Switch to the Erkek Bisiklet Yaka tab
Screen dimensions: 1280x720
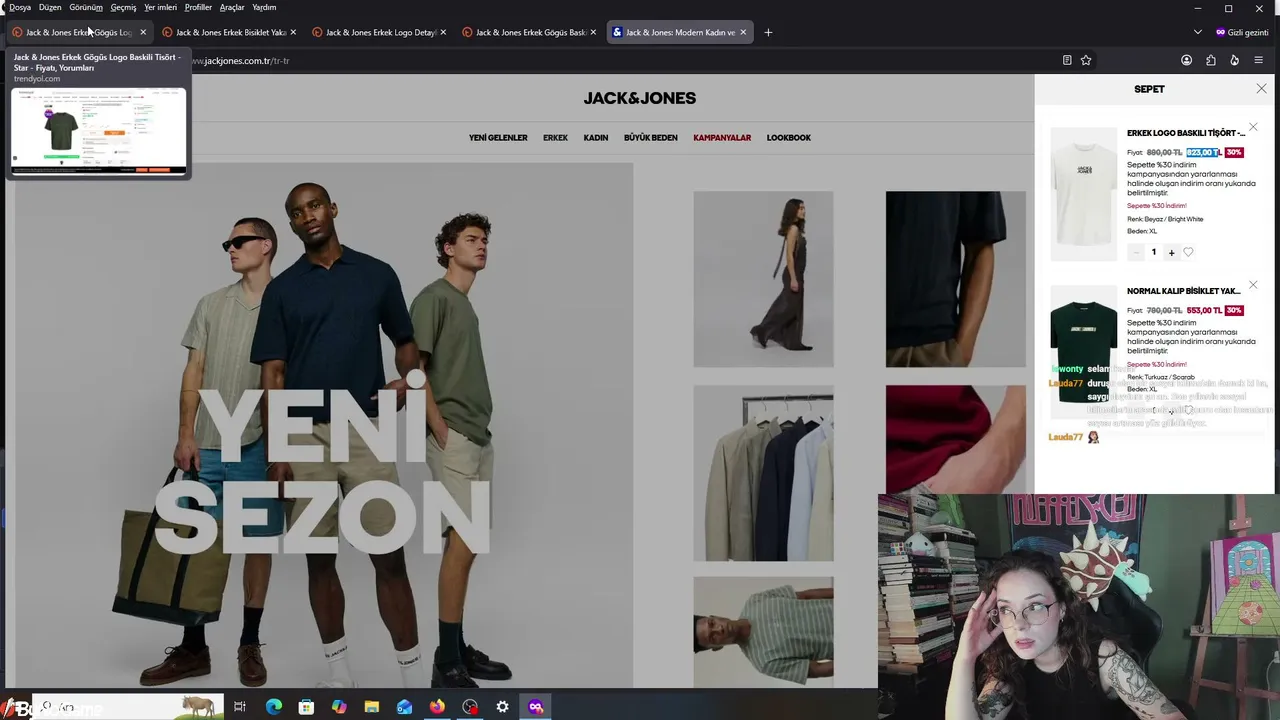pos(229,32)
